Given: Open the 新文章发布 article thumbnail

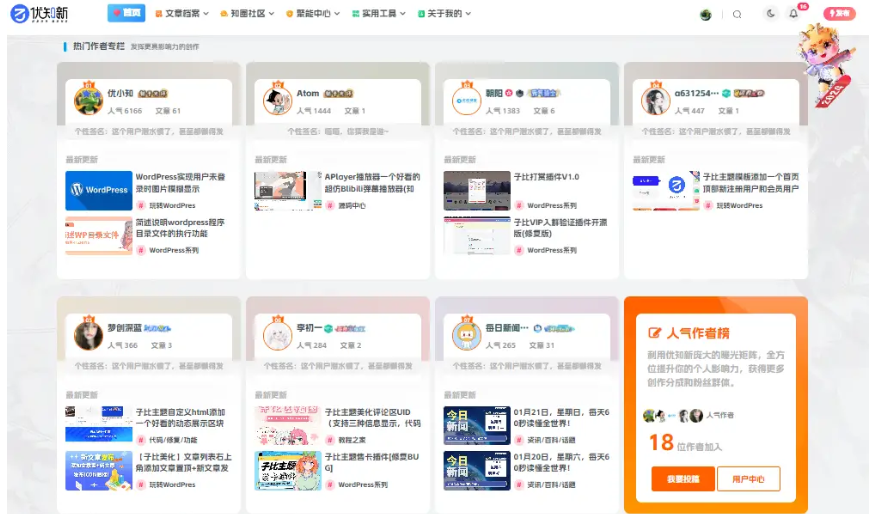Looking at the screenshot, I should tap(99, 471).
